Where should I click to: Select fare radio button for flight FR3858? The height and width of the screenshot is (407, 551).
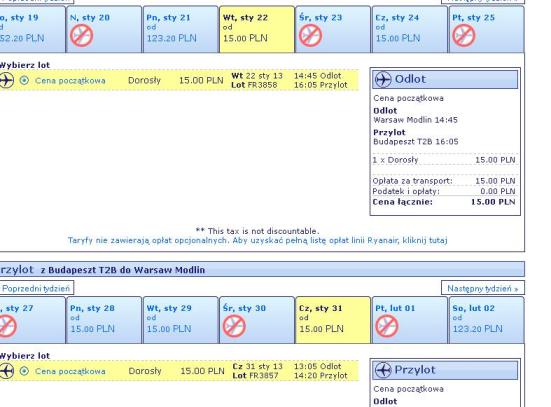pos(24,80)
